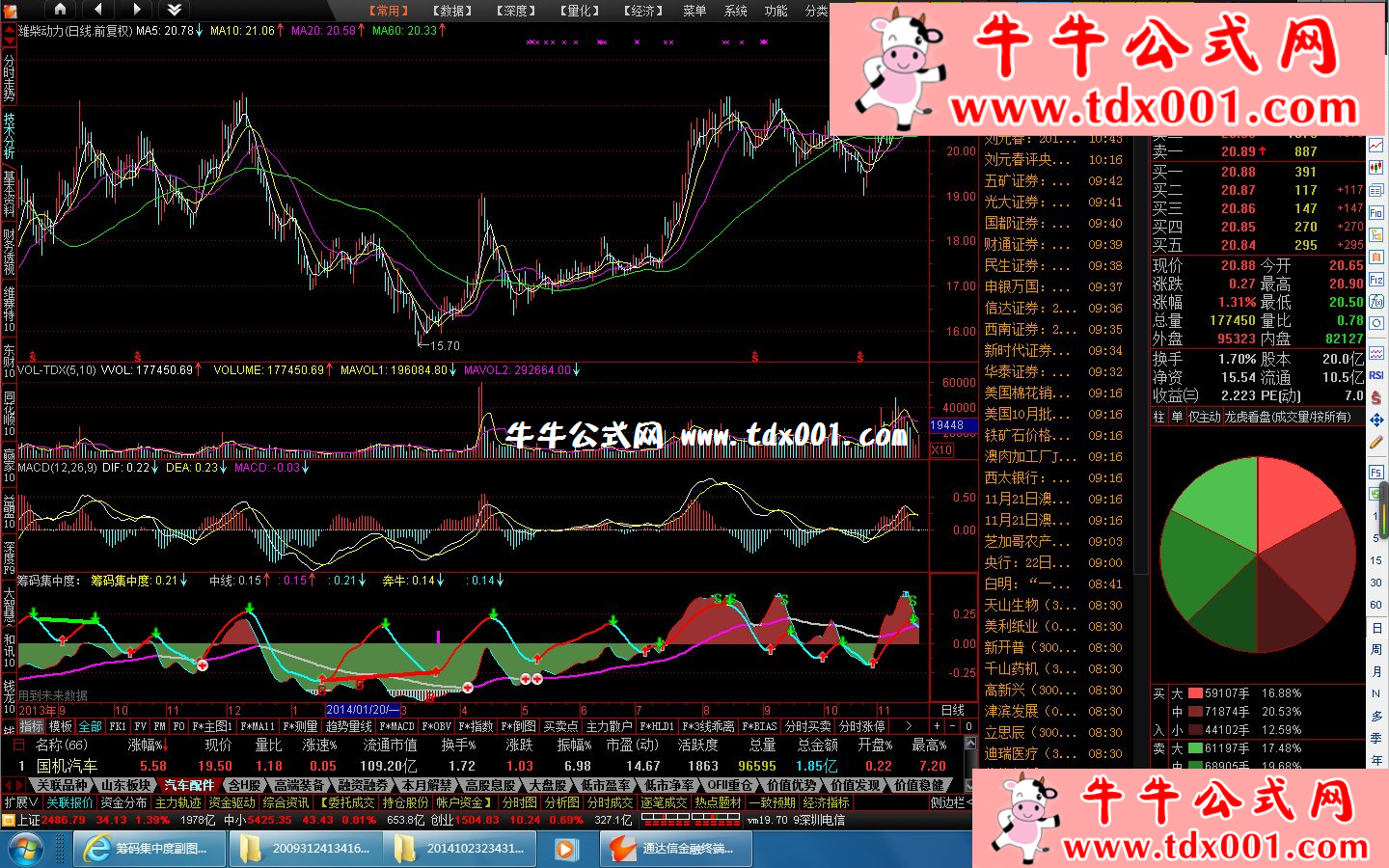Click the red S dollar icon in sidebar

click(x=1376, y=397)
